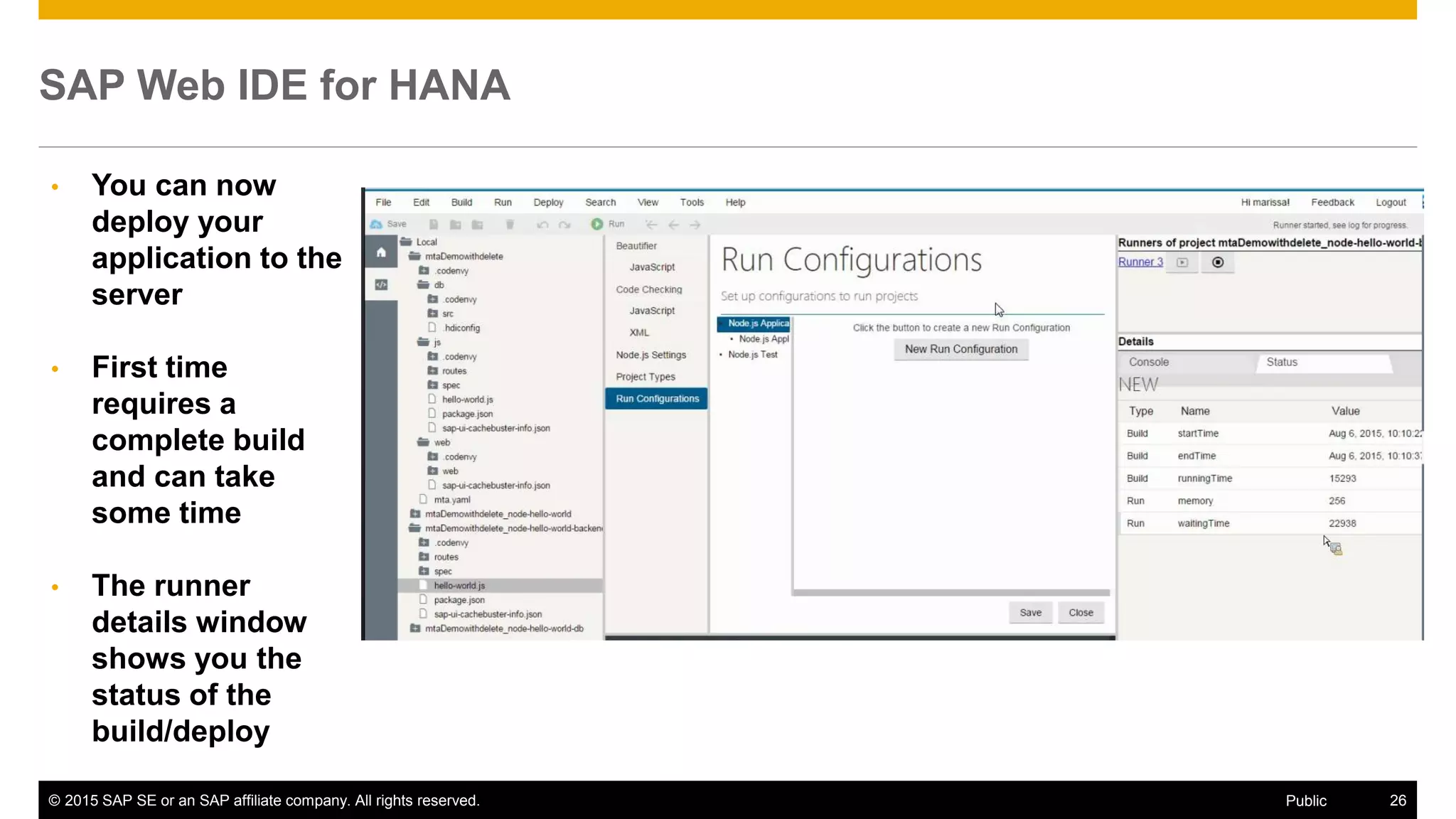Open the Search menu

[600, 203]
